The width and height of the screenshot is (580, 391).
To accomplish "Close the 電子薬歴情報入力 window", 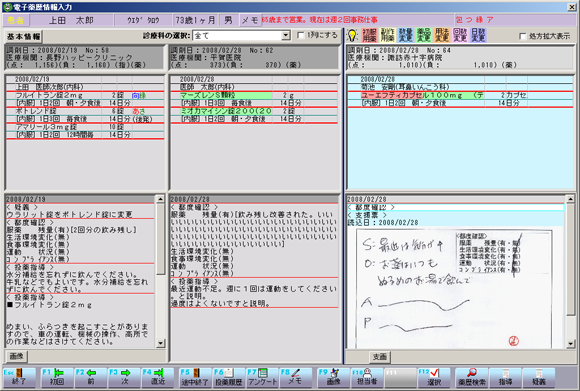I will (572, 7).
